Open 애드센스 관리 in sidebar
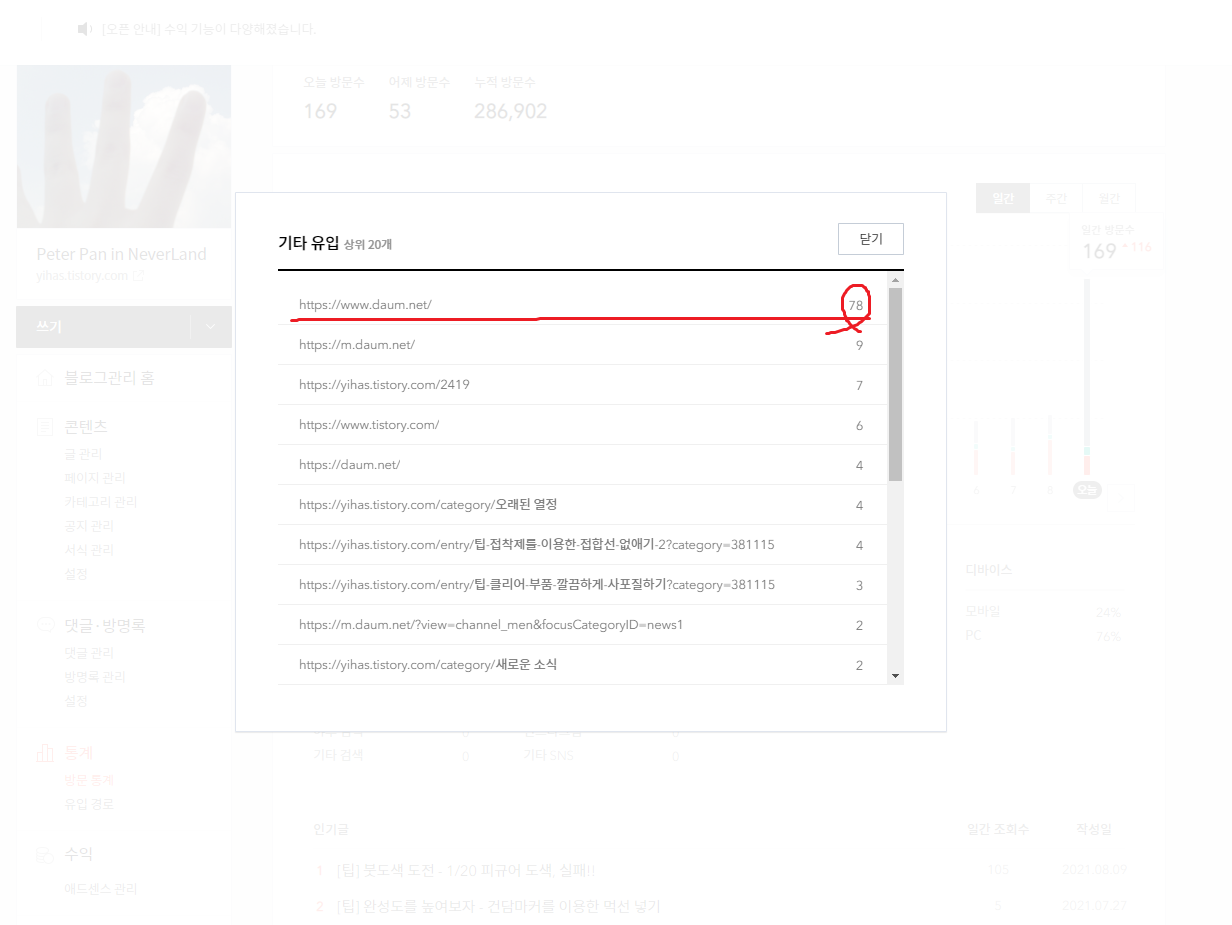The width and height of the screenshot is (1232, 925). coord(100,889)
